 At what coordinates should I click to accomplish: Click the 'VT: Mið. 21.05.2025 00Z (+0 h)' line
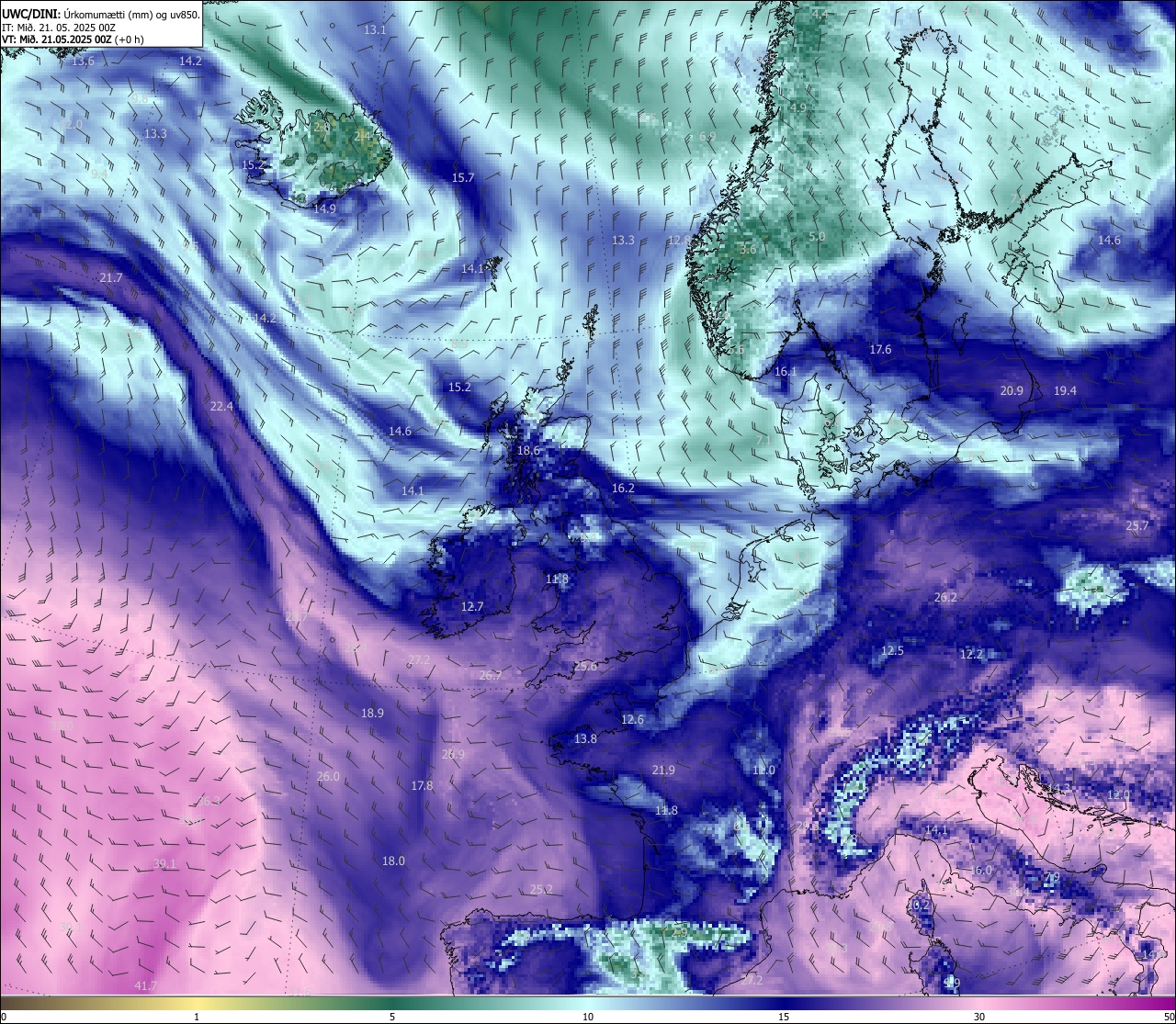coord(73,39)
